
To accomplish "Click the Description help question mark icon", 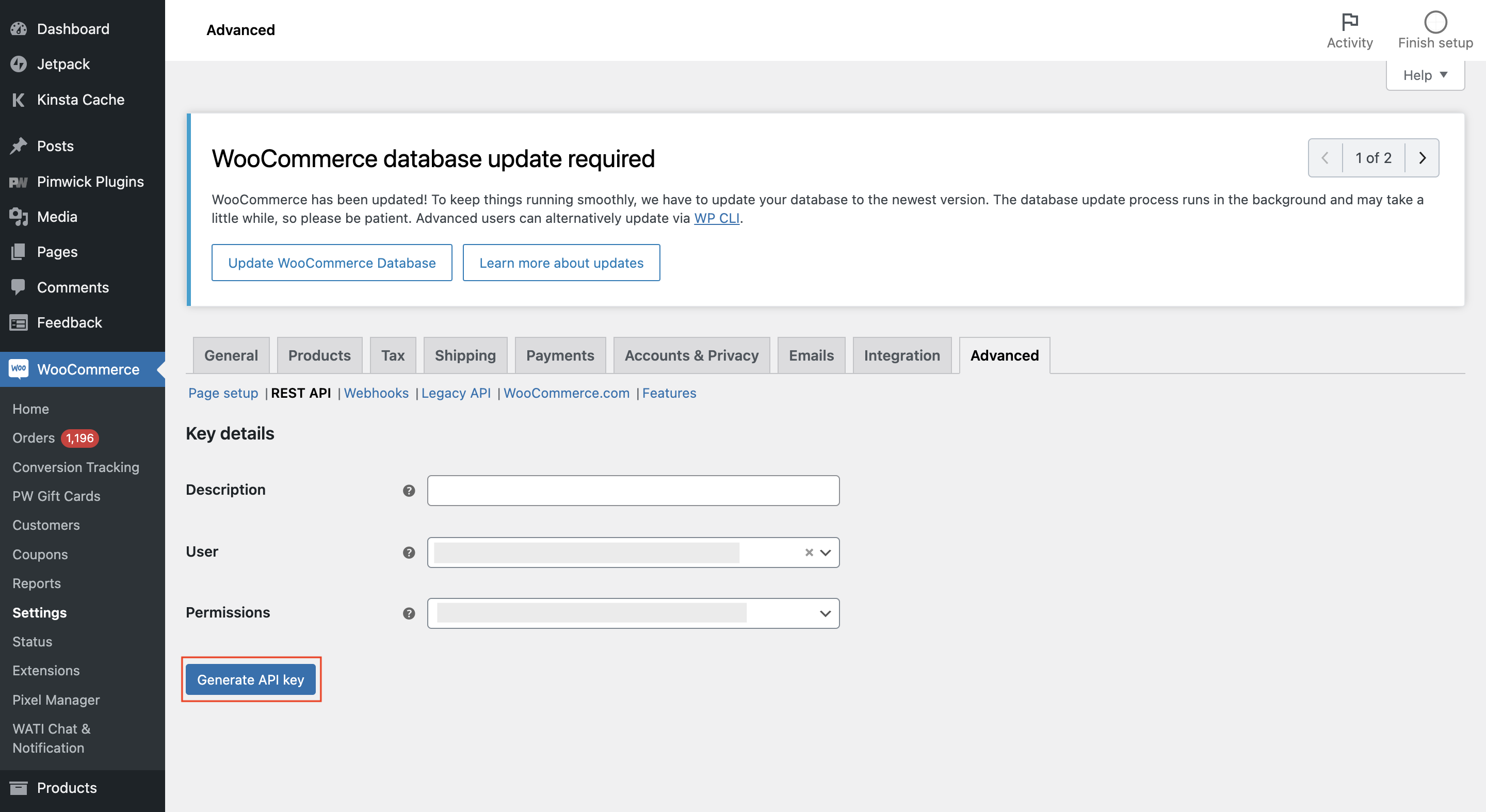I will 409,491.
